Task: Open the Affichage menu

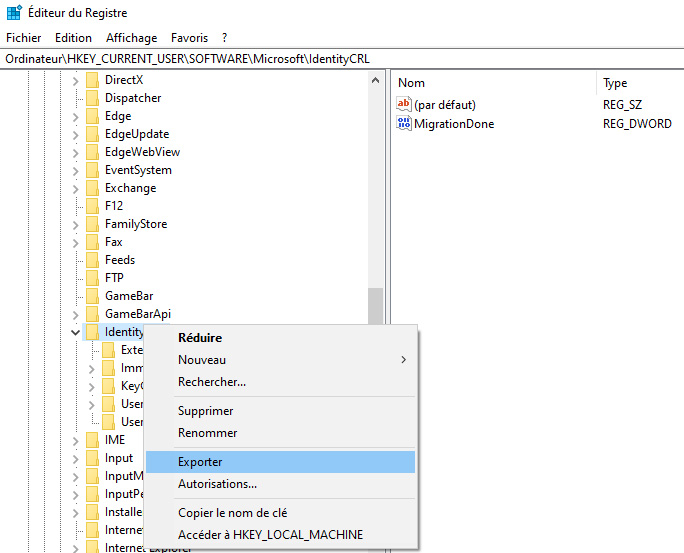Action: pyautogui.click(x=131, y=38)
